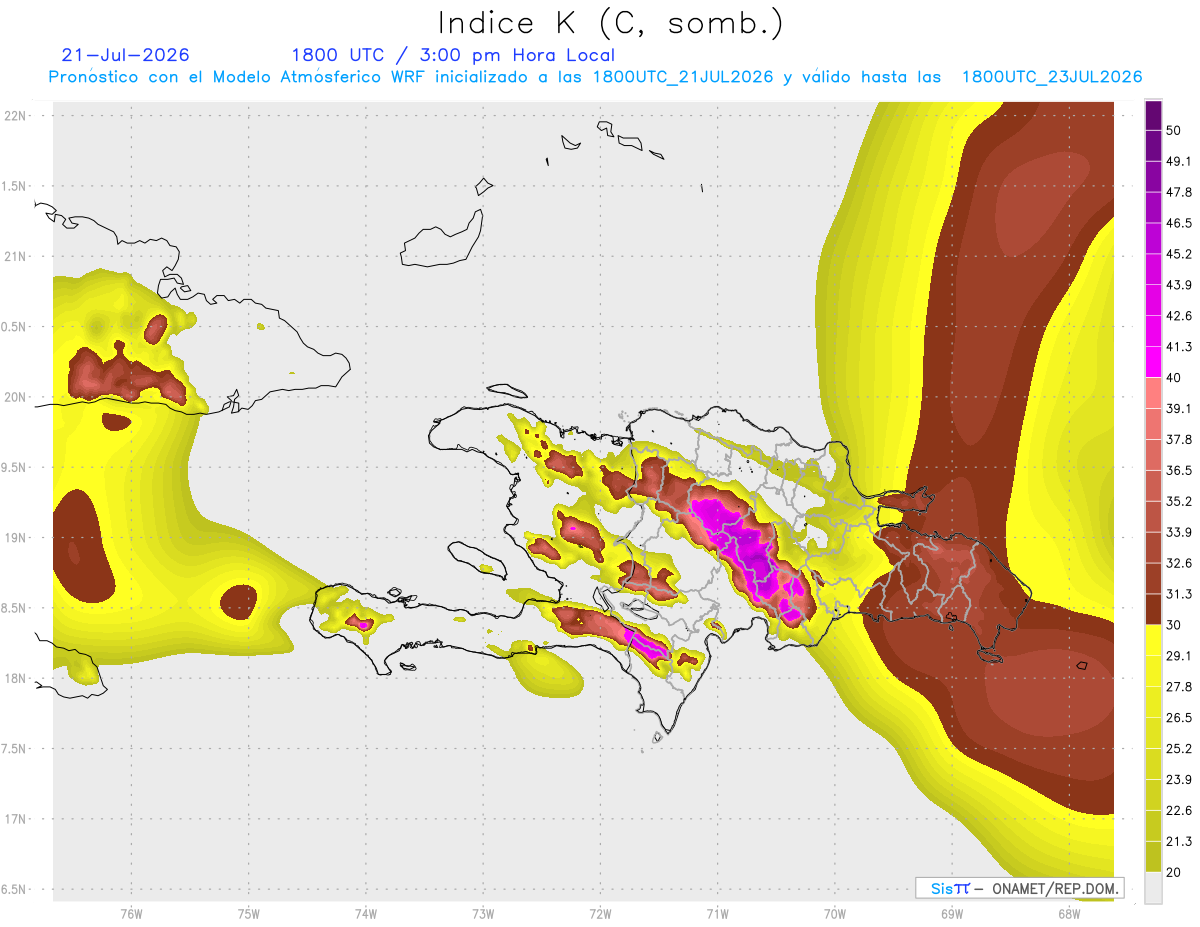Click '1800UTC_23JUL2026' valid-until time text

tap(1052, 77)
